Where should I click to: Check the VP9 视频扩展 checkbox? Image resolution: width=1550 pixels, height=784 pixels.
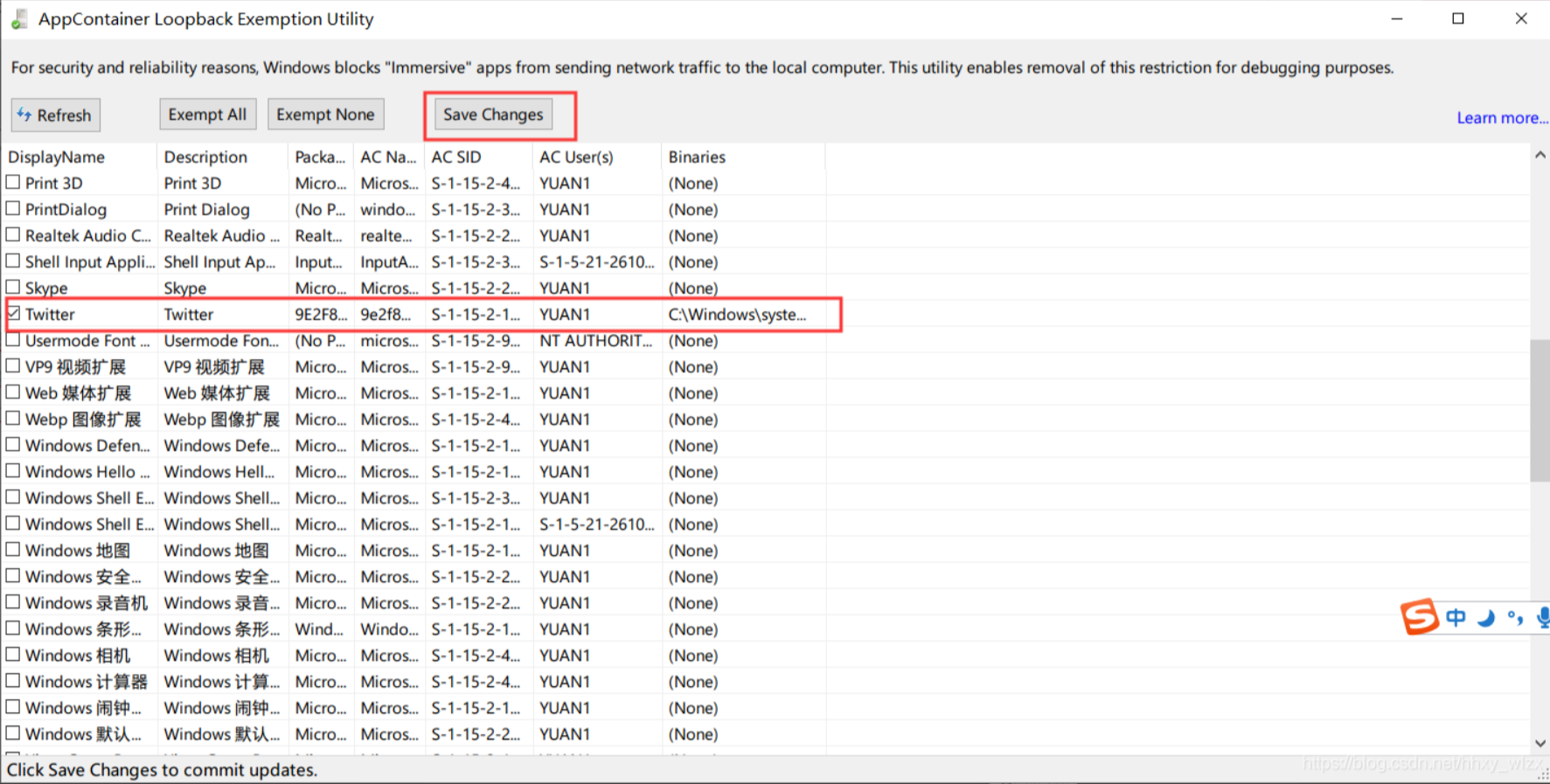click(13, 366)
